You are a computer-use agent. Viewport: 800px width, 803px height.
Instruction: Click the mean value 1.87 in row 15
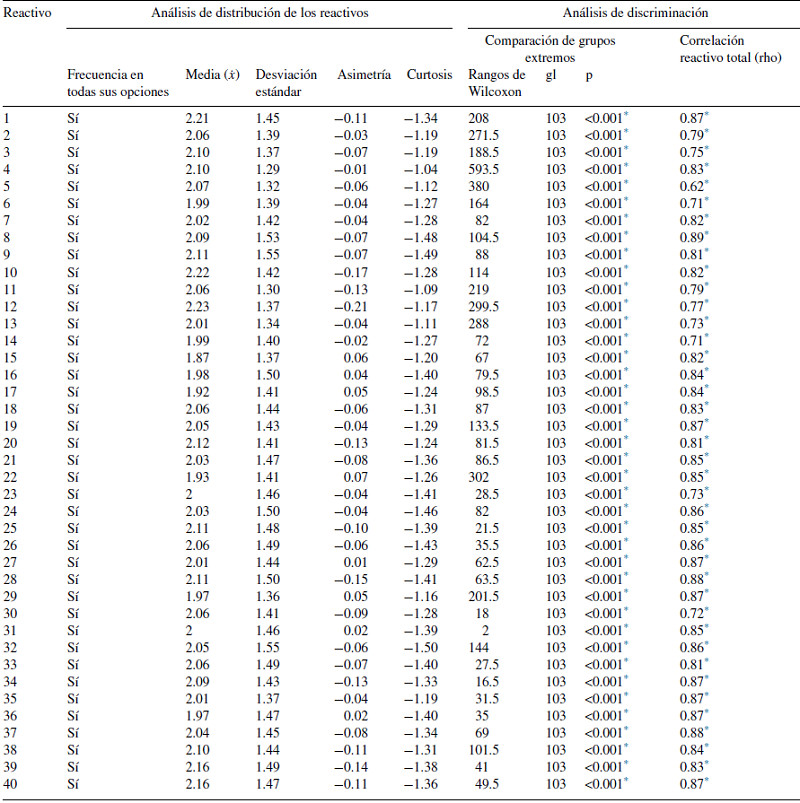(x=199, y=358)
